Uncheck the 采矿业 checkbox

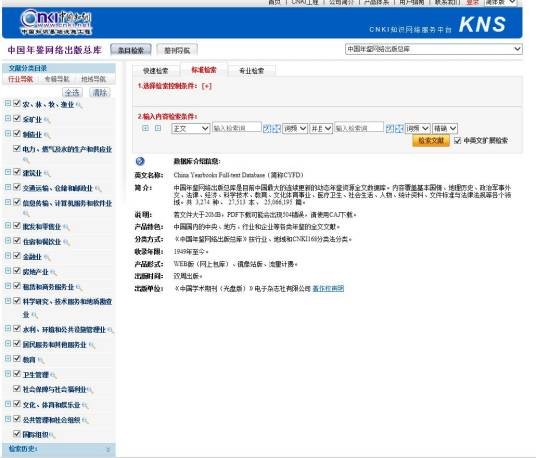(16, 118)
